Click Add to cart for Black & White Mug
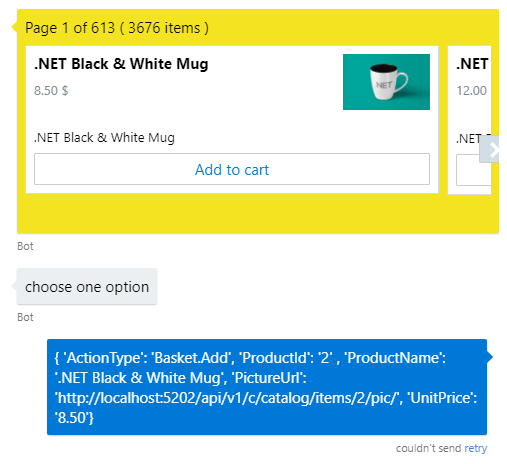 click(232, 169)
